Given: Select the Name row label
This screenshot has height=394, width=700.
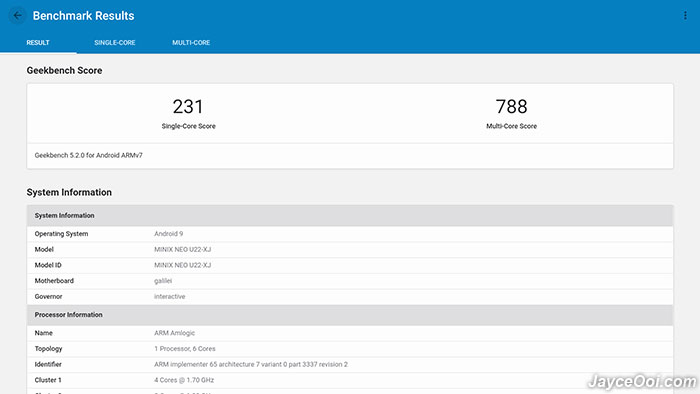Looking at the screenshot, I should (44, 333).
